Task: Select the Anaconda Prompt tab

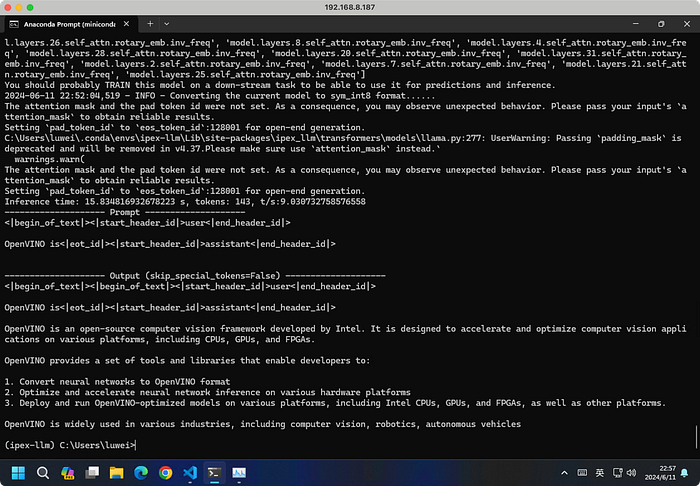Action: (x=69, y=24)
